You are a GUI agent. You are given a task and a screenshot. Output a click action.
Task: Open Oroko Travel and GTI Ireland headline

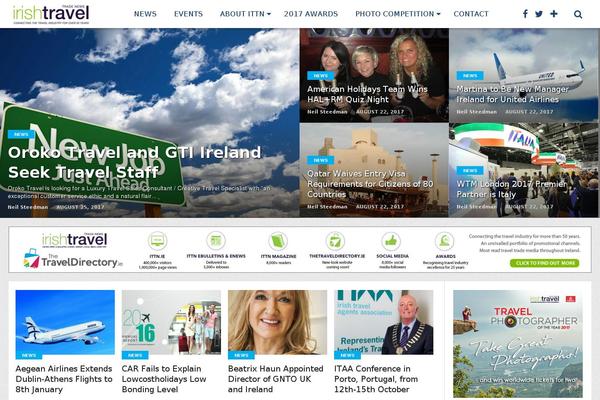coord(134,162)
